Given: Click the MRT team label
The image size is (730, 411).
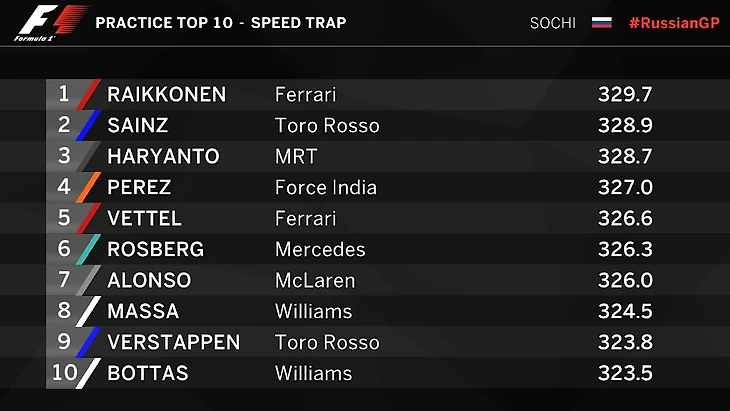Looking at the screenshot, I should tap(295, 157).
